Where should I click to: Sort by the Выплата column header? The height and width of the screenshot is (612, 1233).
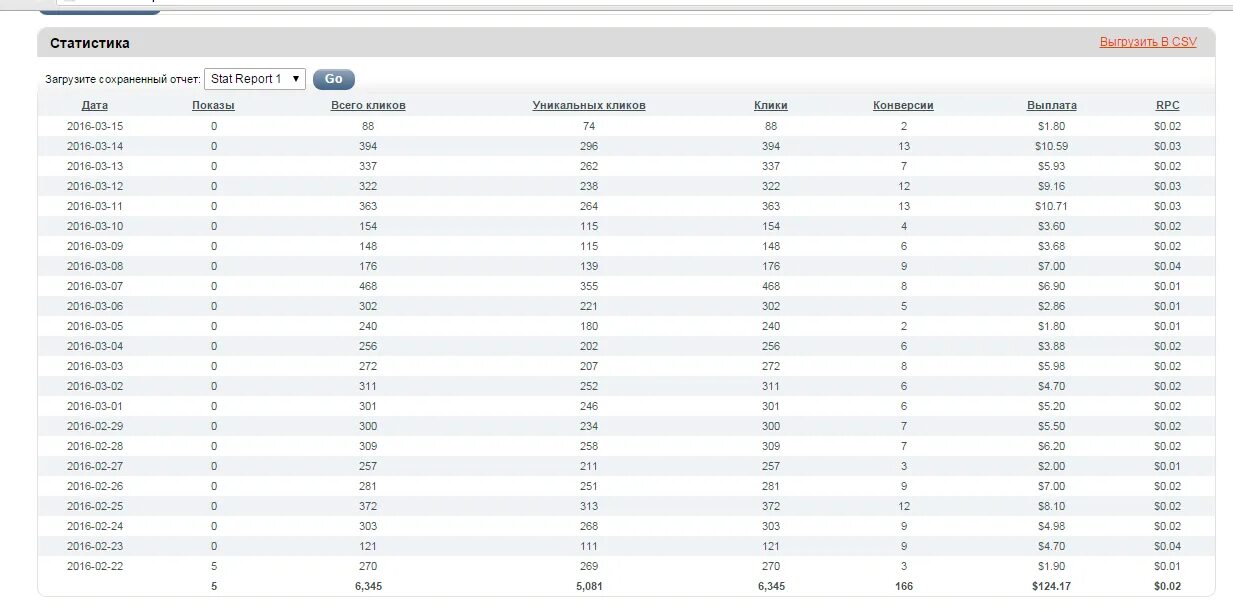pos(1052,105)
